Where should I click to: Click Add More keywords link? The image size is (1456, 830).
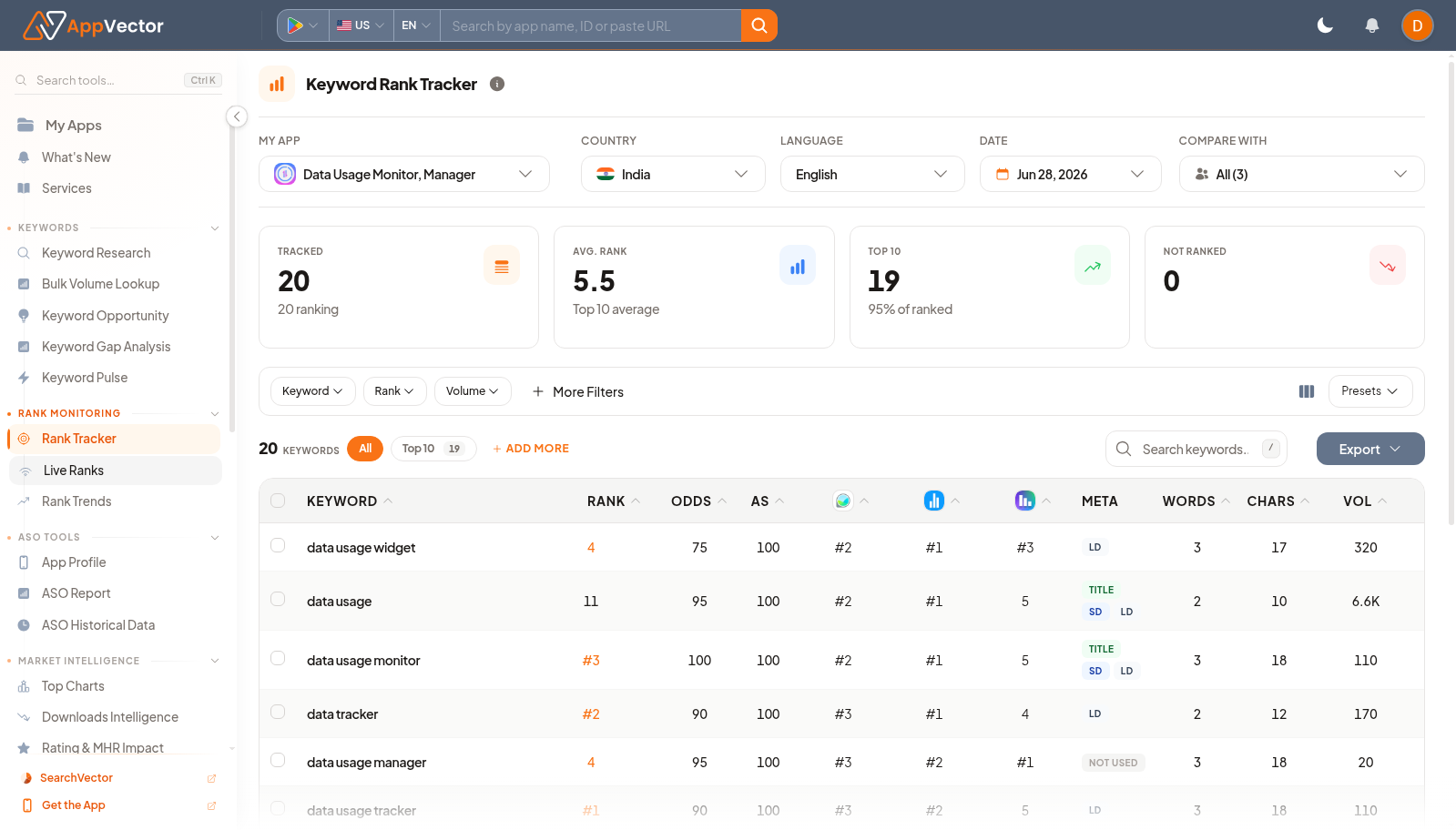coord(531,449)
